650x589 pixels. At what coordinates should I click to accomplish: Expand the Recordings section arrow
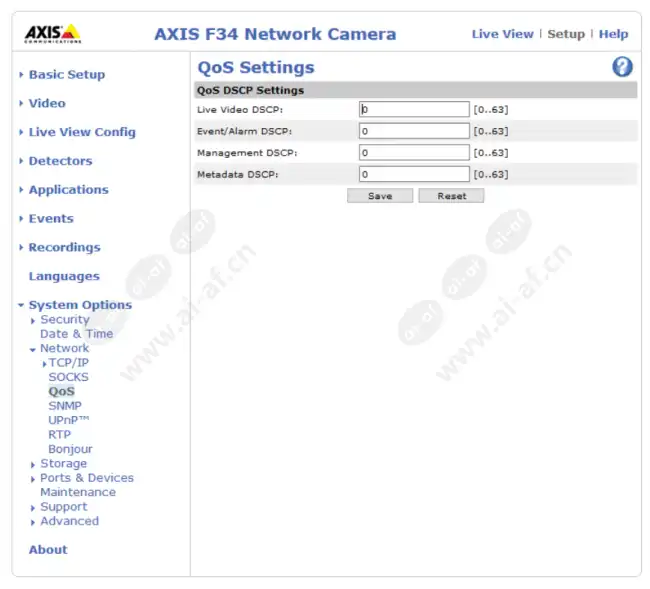pyautogui.click(x=21, y=247)
